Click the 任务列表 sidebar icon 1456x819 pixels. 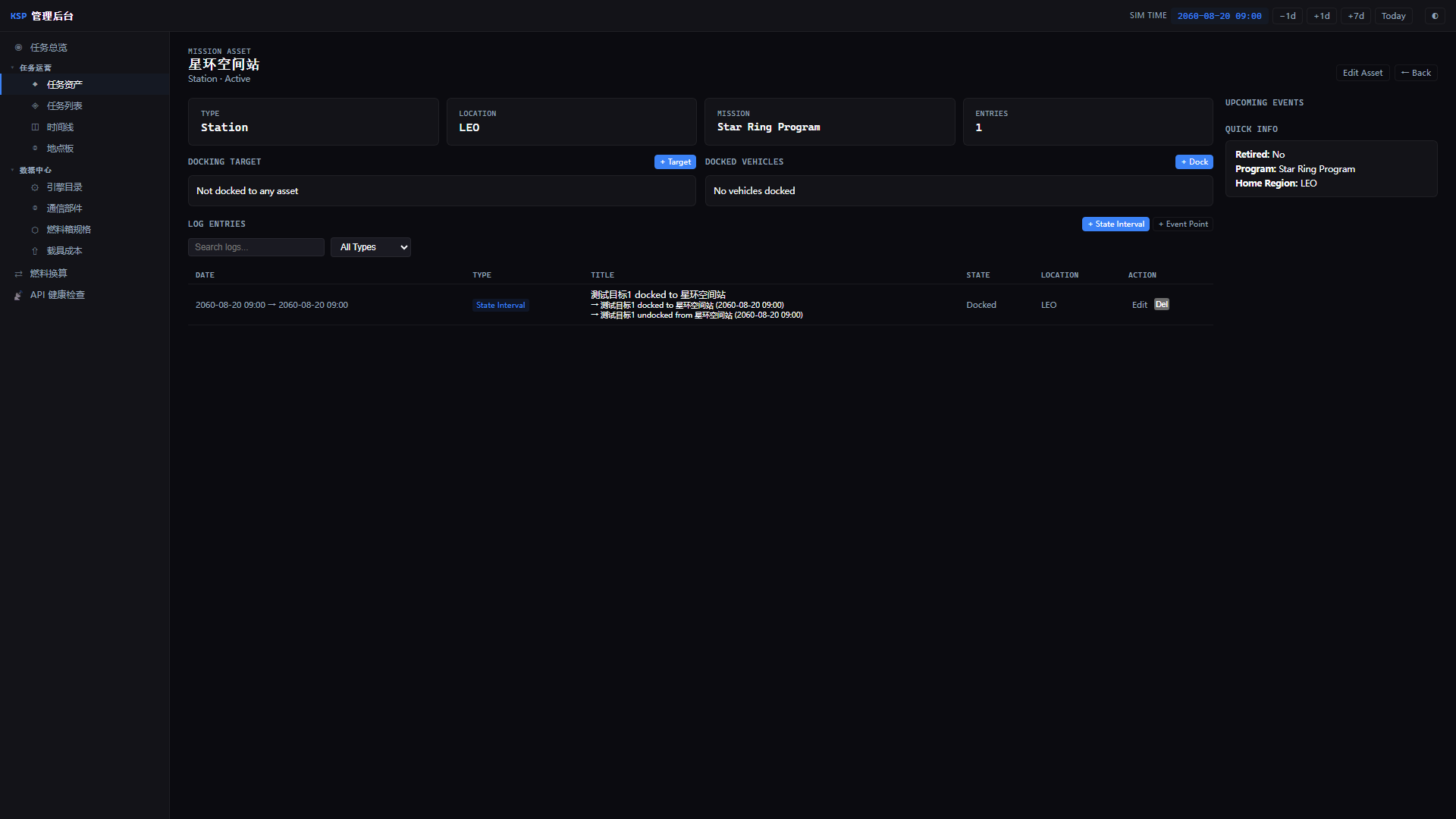35,105
